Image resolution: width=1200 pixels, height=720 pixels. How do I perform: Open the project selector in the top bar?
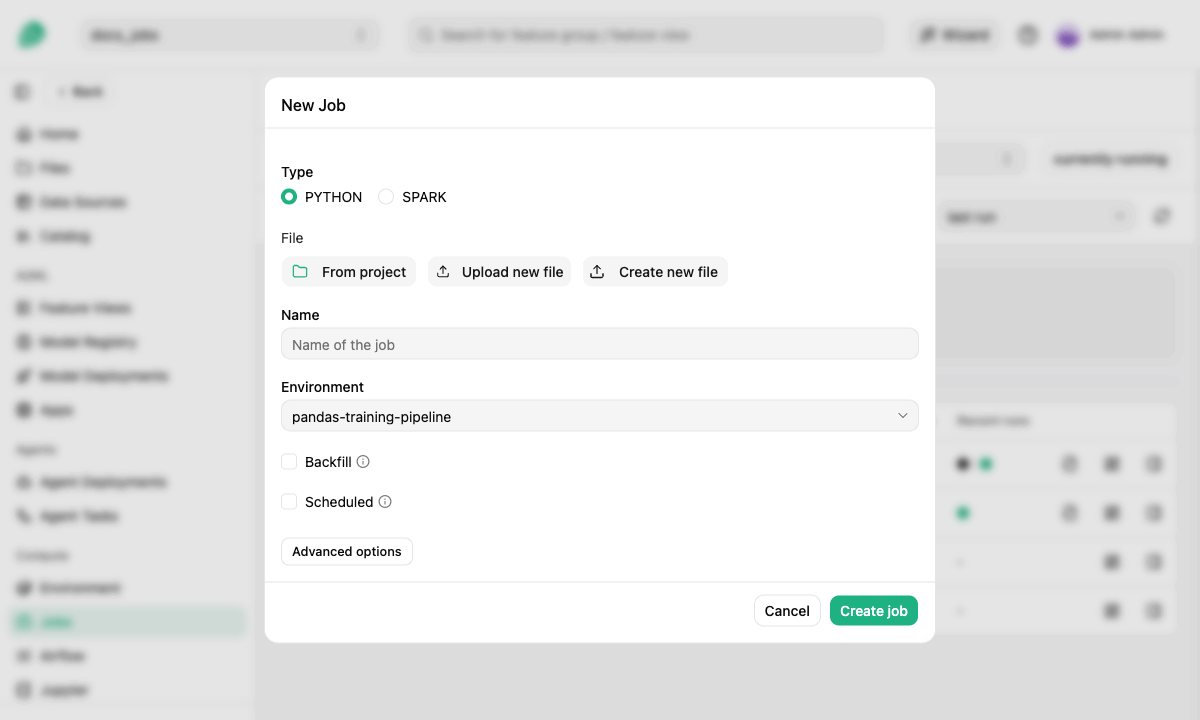coord(230,35)
